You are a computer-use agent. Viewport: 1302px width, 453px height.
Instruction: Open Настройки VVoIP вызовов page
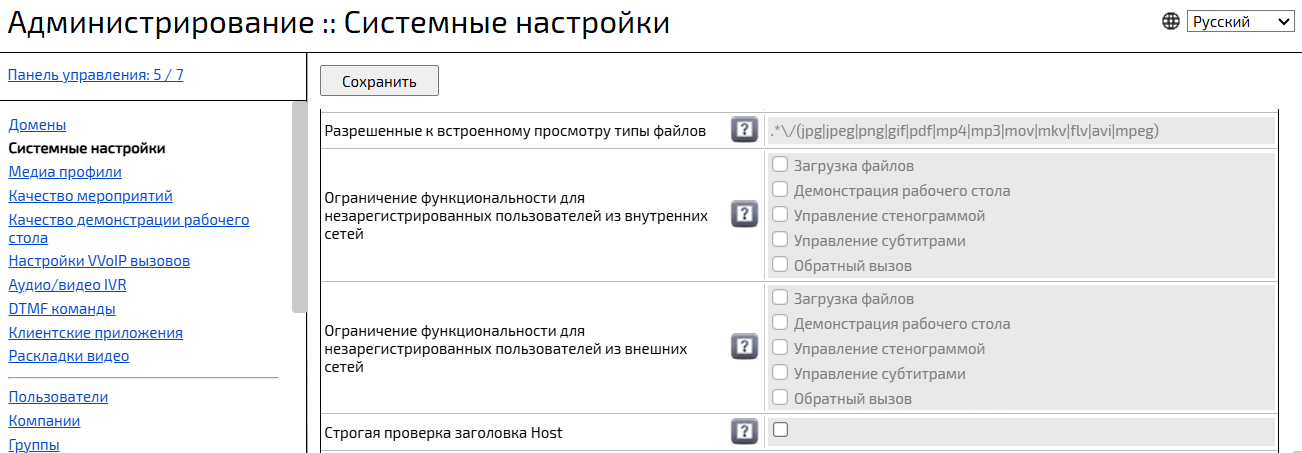coord(99,261)
